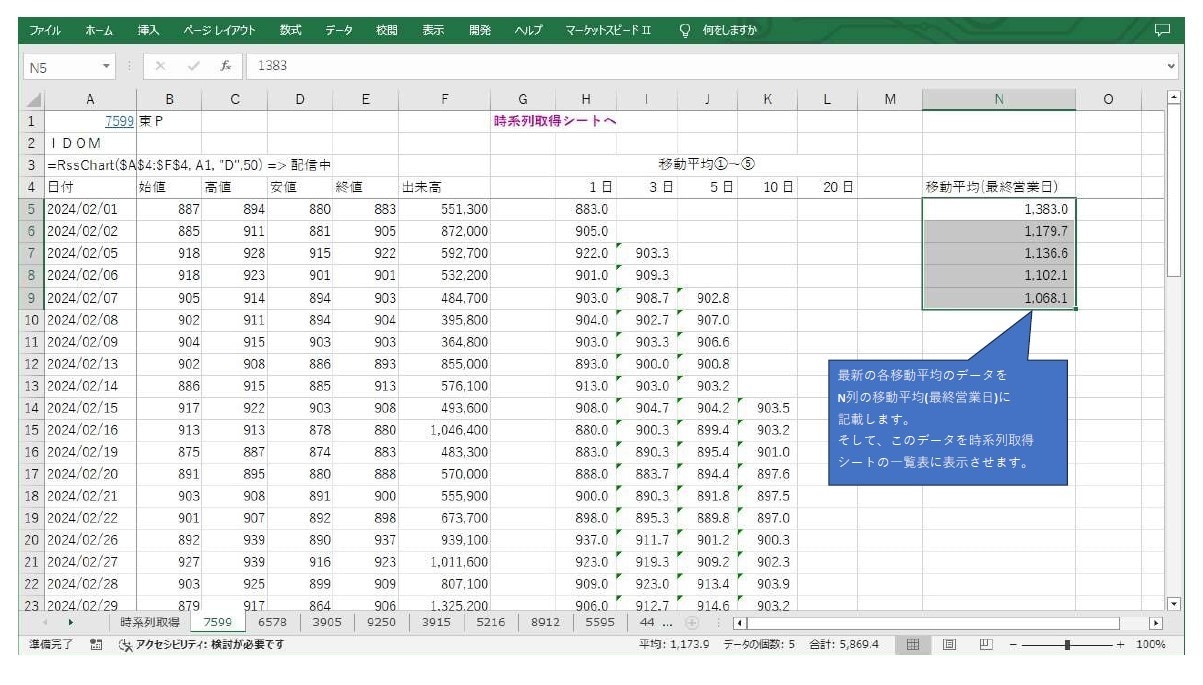The height and width of the screenshot is (685, 1203).
Task: Expand the formula bar with chevron
Action: [x=1172, y=67]
